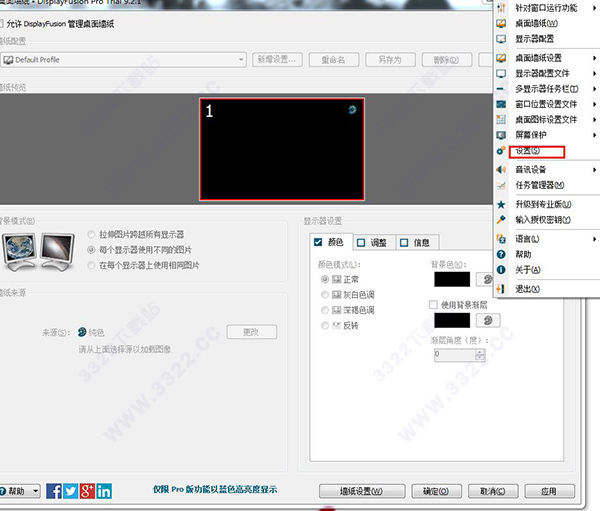The image size is (600, 511).
Task: Open the LinkedIn share icon
Action: pyautogui.click(x=104, y=491)
